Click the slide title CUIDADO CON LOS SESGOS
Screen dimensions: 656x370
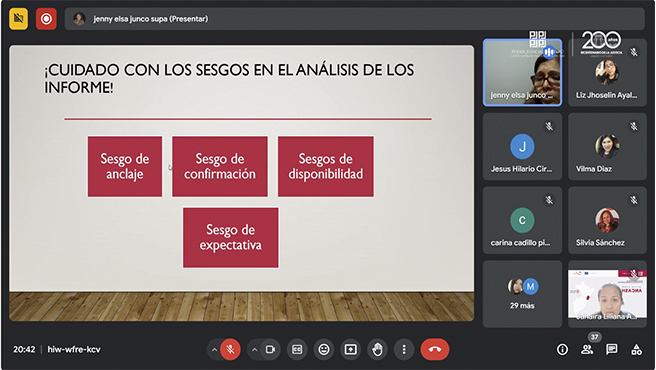click(229, 78)
